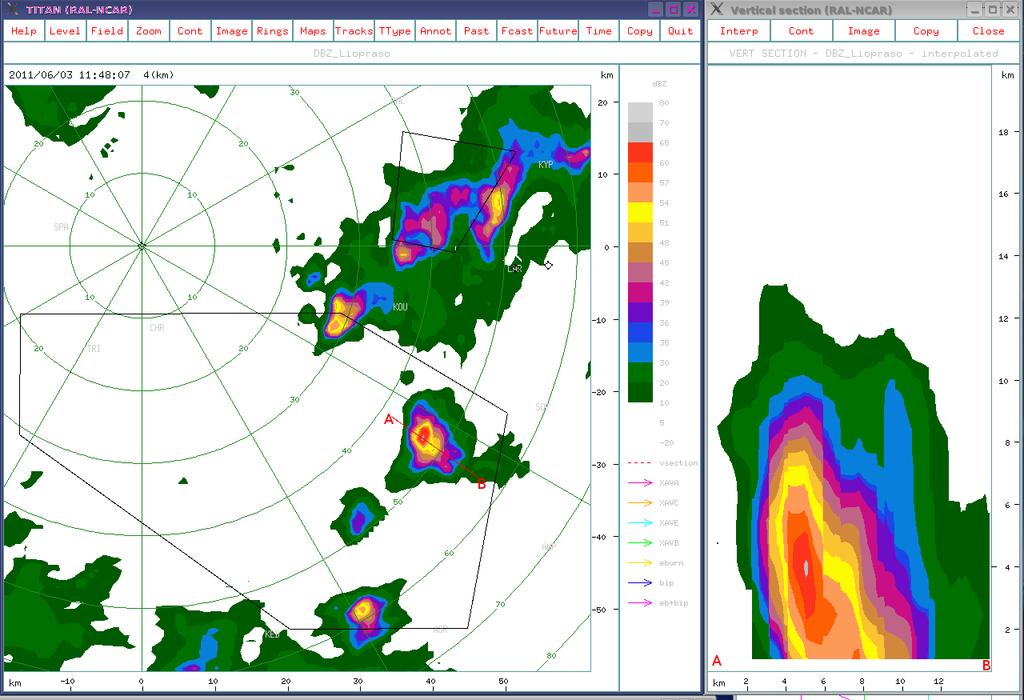Click the Close button in Vertical section menu
Screen dimensions: 1024x700
tap(988, 31)
